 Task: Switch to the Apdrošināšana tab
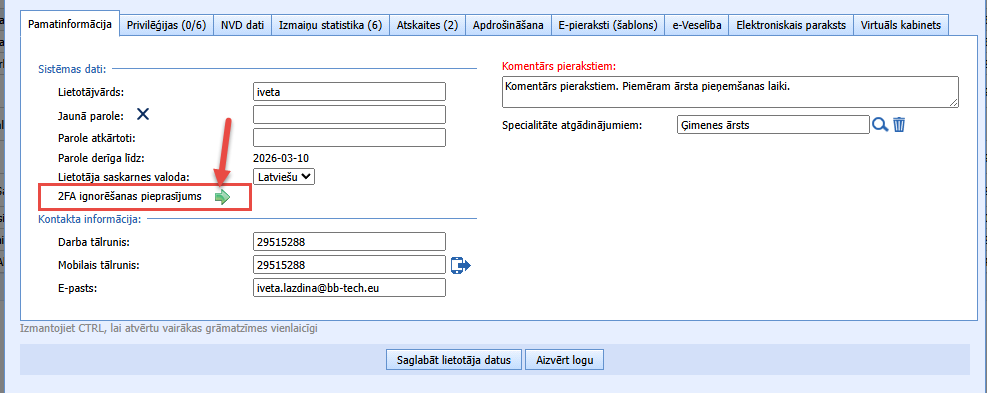click(x=508, y=25)
